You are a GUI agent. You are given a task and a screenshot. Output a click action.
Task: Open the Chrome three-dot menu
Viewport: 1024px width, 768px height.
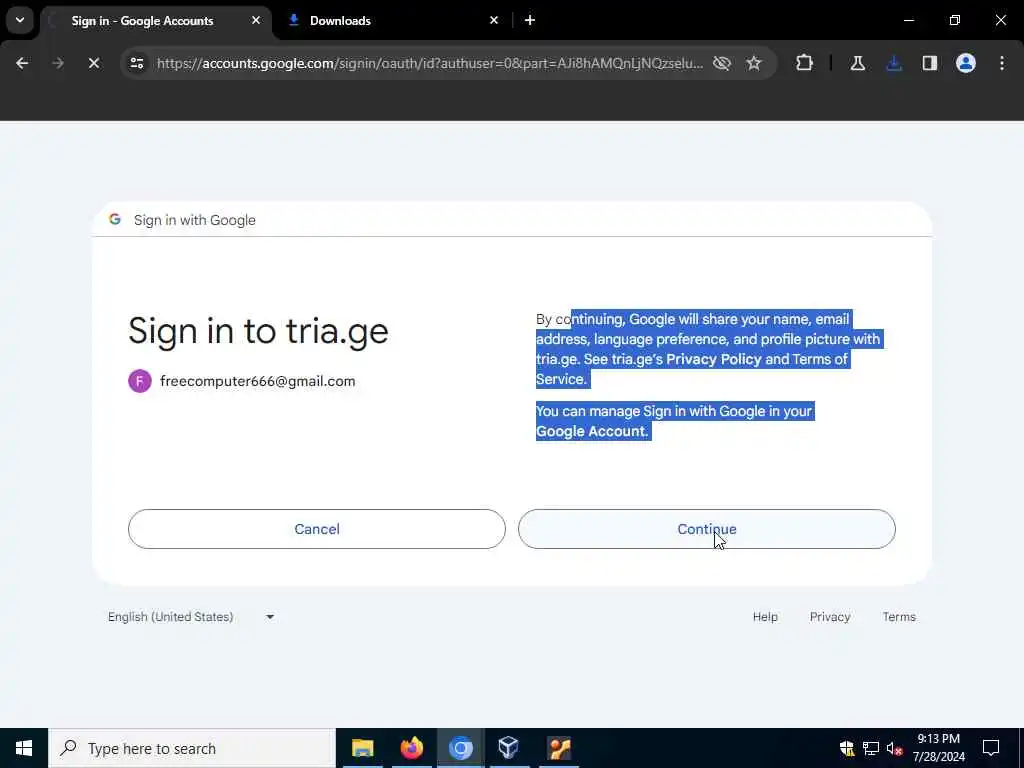coord(1002,63)
